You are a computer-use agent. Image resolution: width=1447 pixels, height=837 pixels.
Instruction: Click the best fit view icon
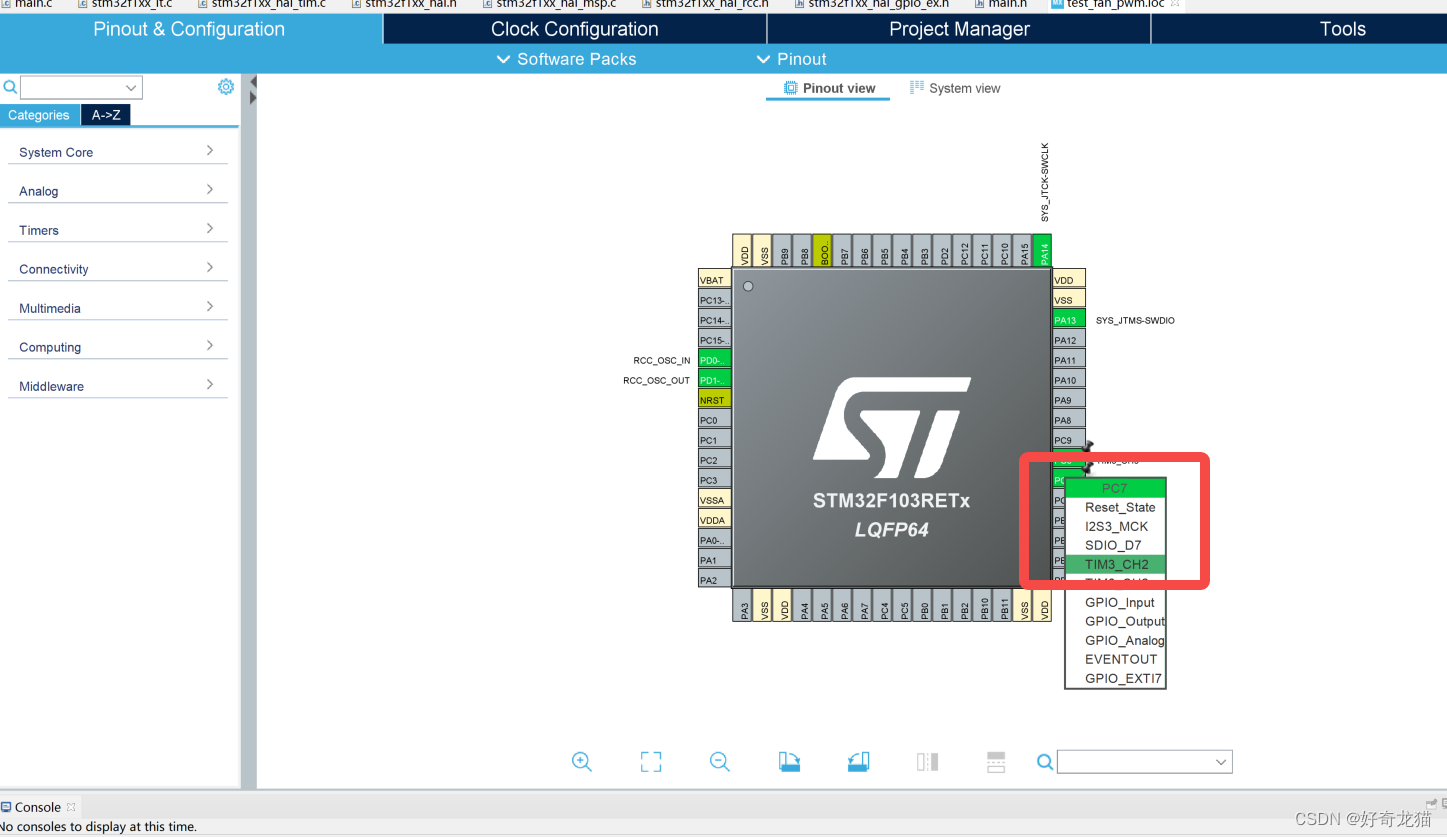click(650, 761)
